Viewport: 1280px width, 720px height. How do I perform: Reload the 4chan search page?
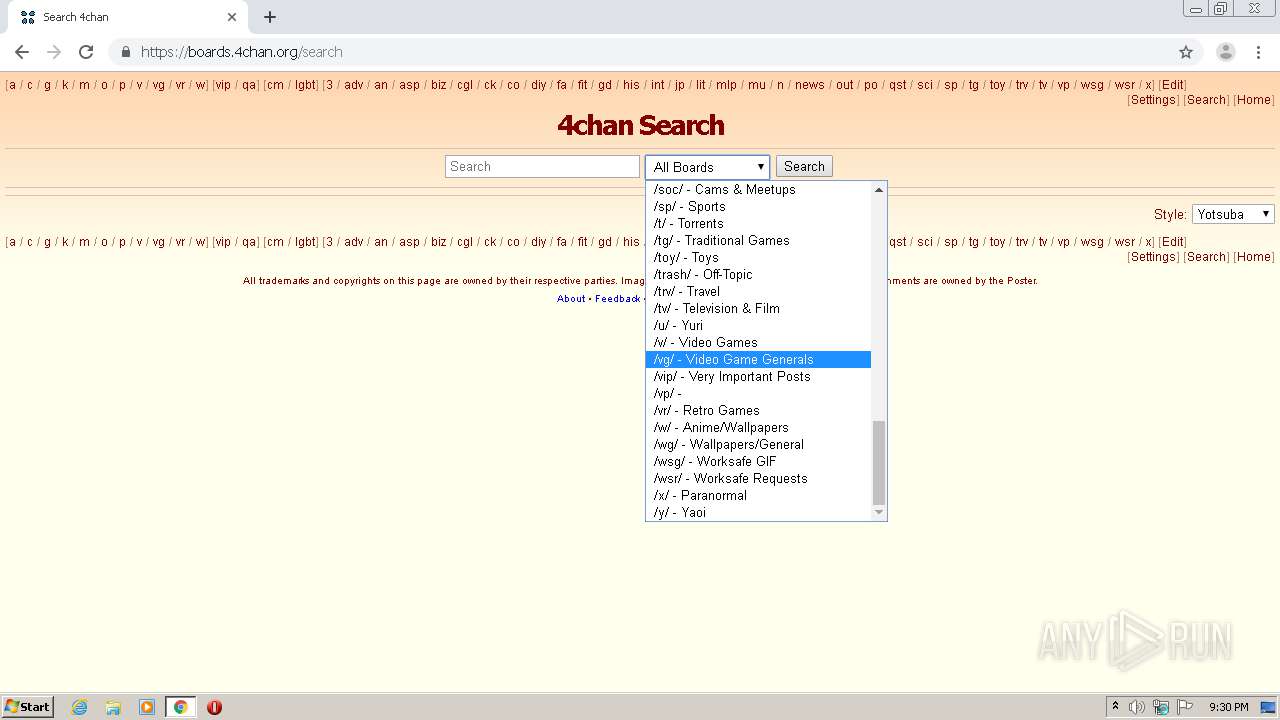(86, 52)
